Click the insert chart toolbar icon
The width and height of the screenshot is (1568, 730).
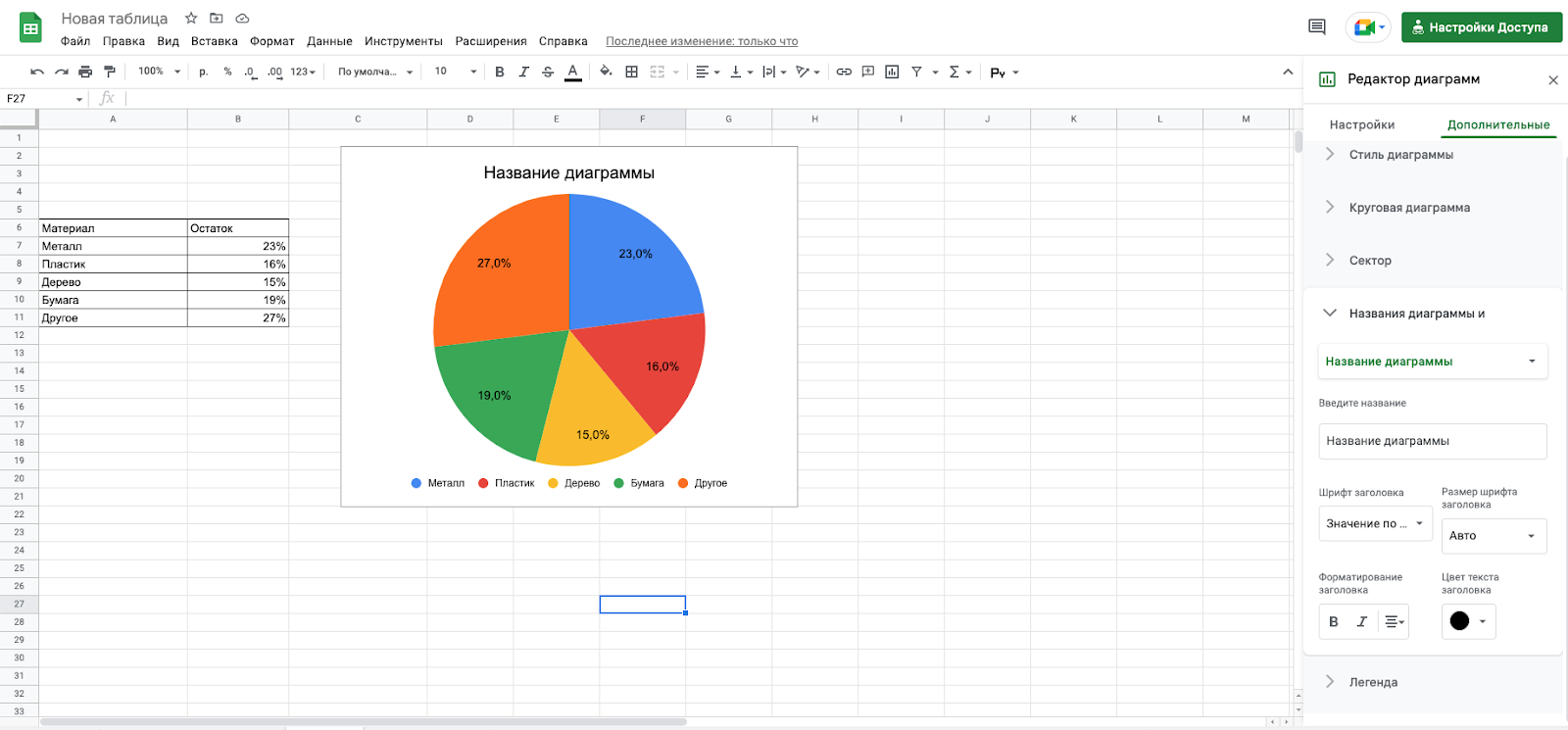point(892,72)
